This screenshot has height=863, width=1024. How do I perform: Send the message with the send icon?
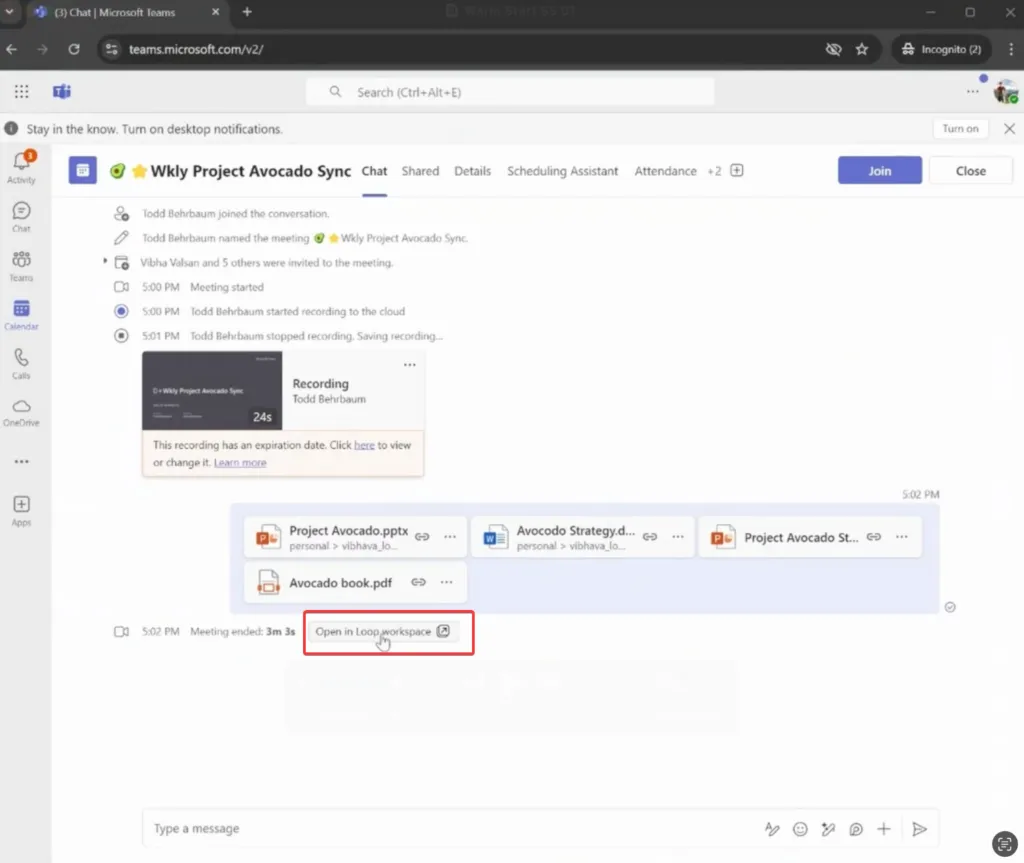point(919,828)
